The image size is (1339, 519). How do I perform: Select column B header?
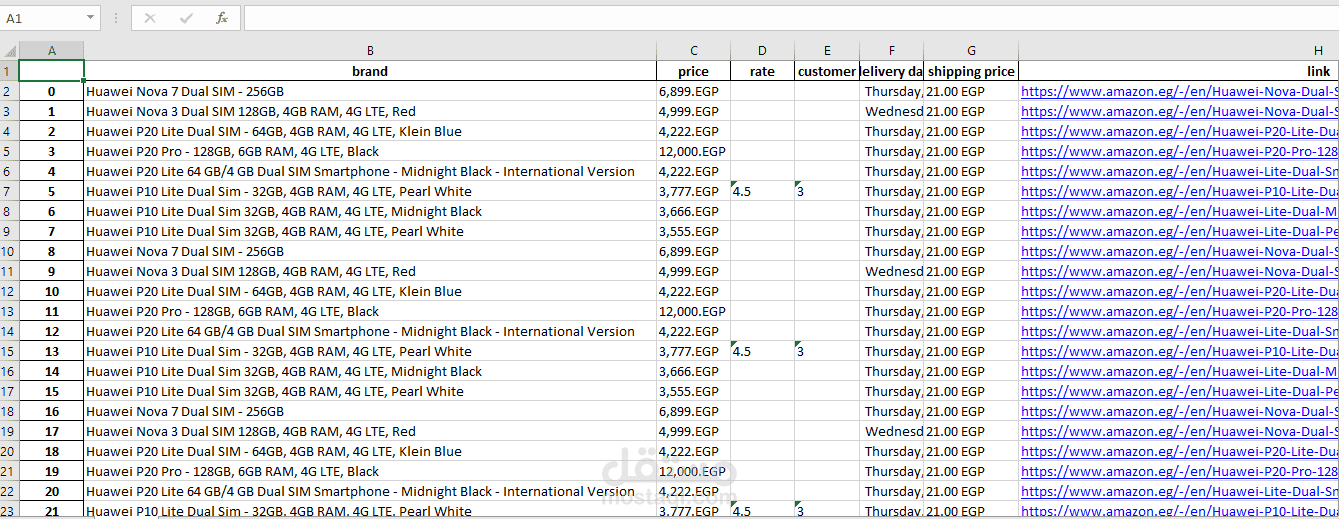click(370, 51)
